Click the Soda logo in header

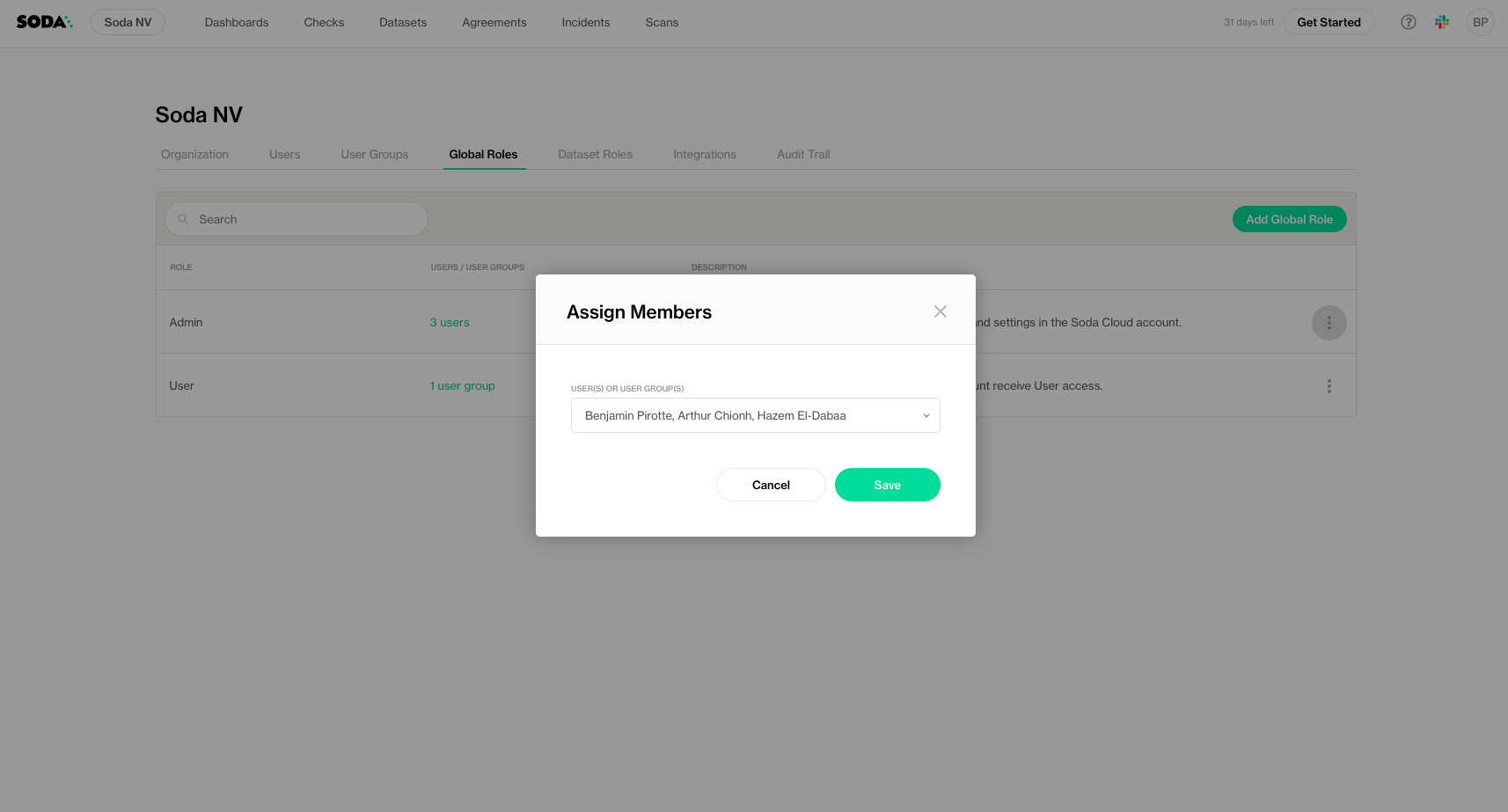pos(44,22)
